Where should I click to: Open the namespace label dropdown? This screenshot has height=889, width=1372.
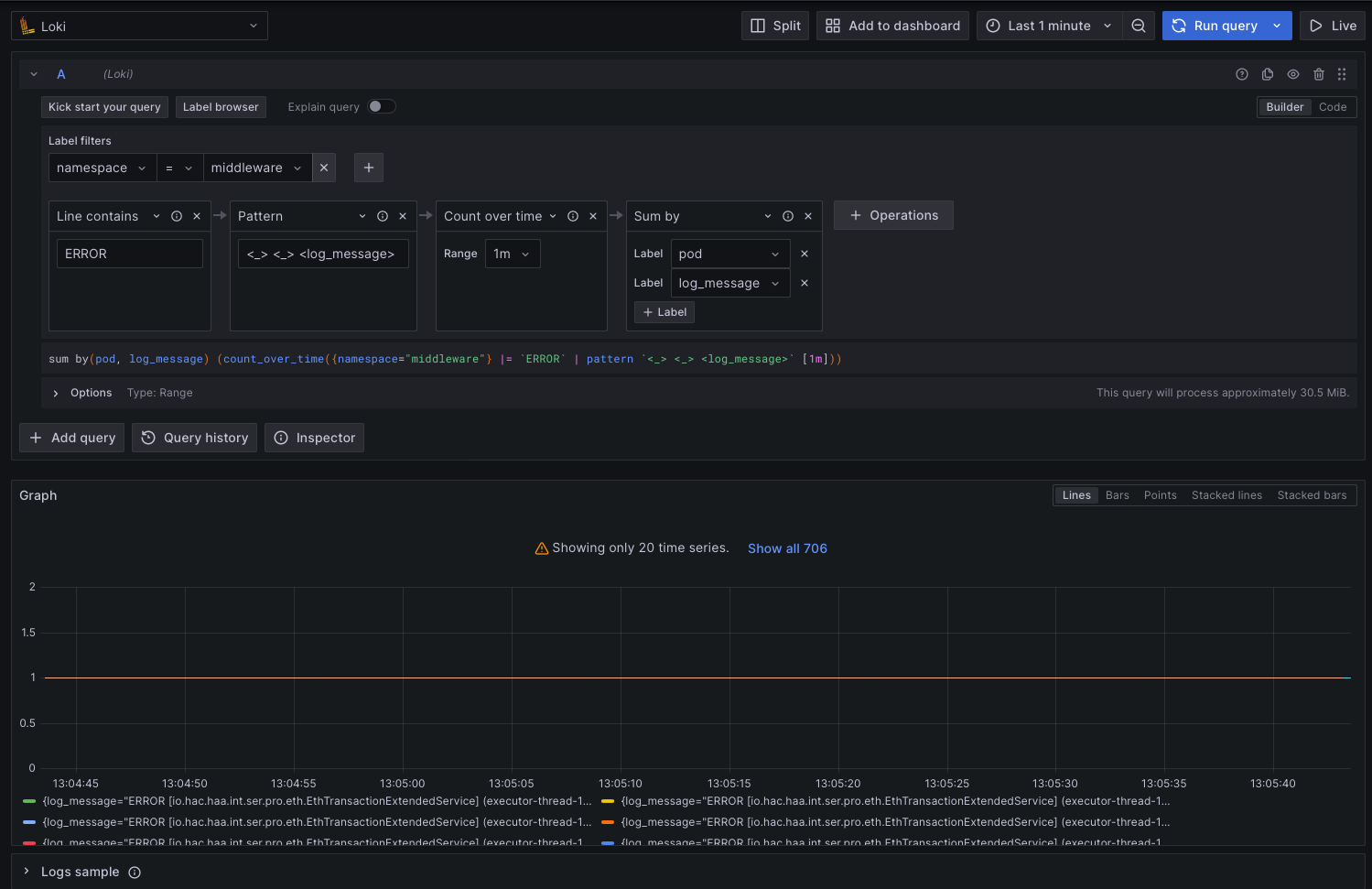point(102,168)
